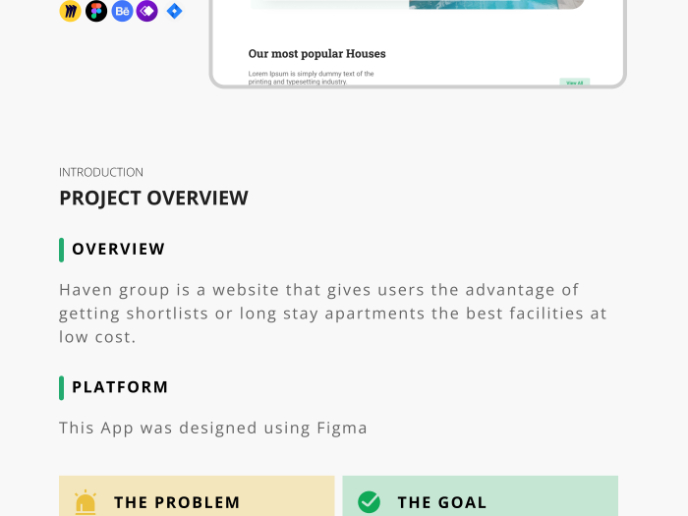Click the Haven group description paragraph
The width and height of the screenshot is (688, 516).
click(333, 313)
